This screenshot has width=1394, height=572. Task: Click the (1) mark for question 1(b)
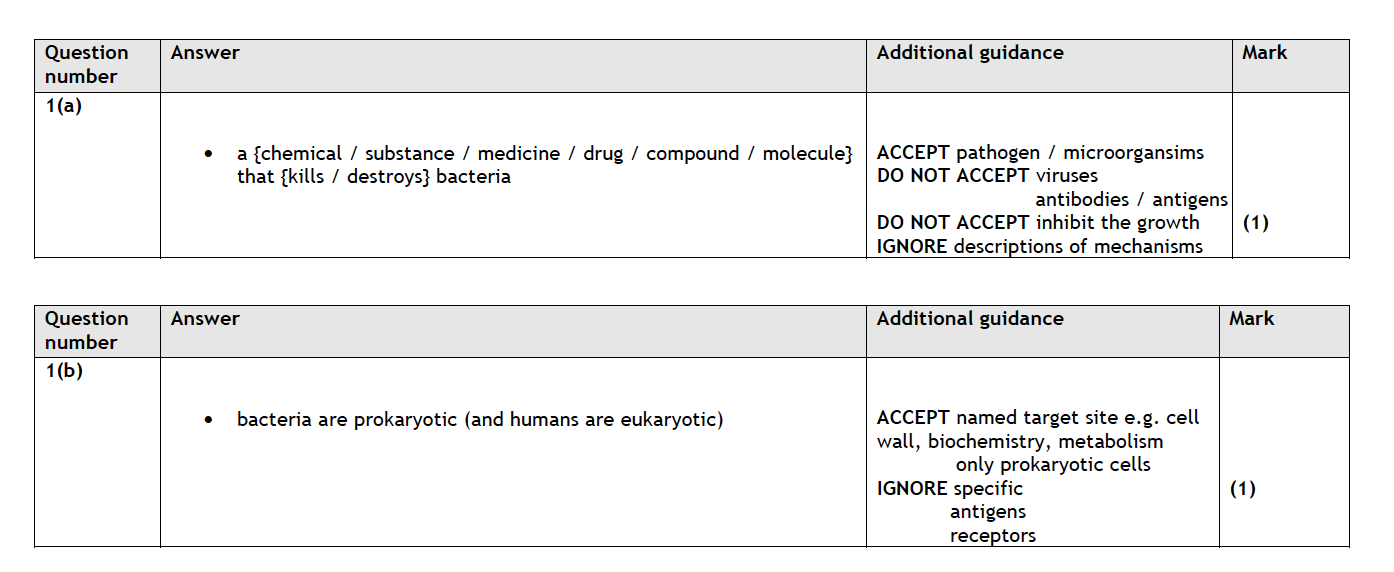(x=1242, y=489)
